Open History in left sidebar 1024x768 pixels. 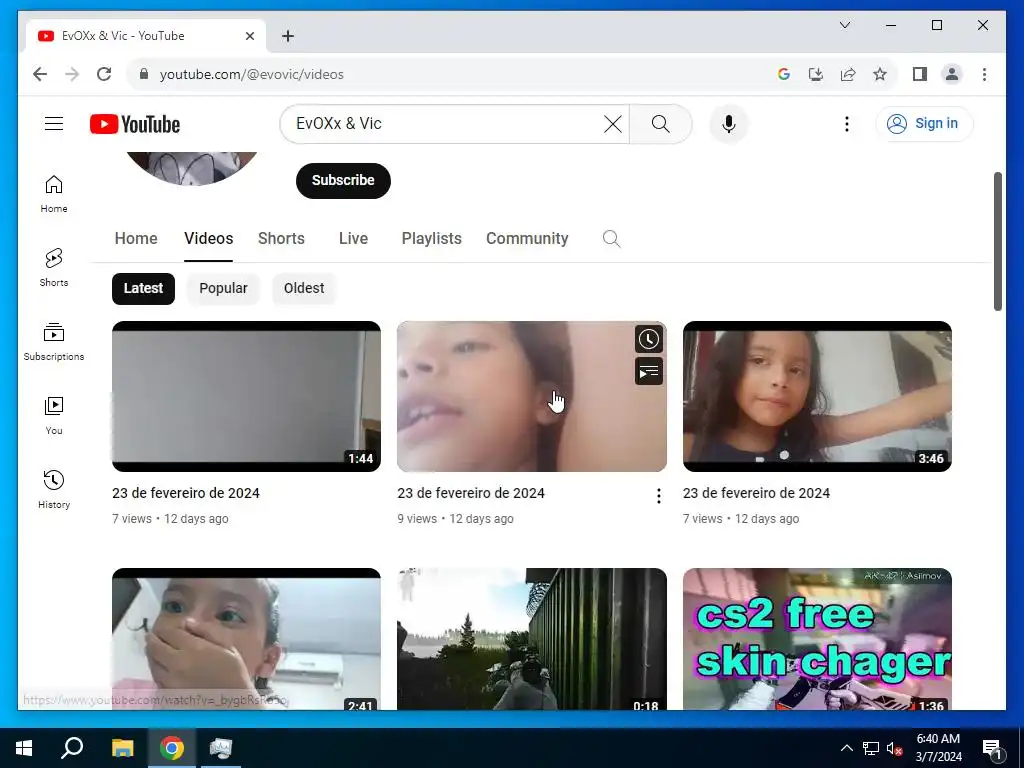54,489
